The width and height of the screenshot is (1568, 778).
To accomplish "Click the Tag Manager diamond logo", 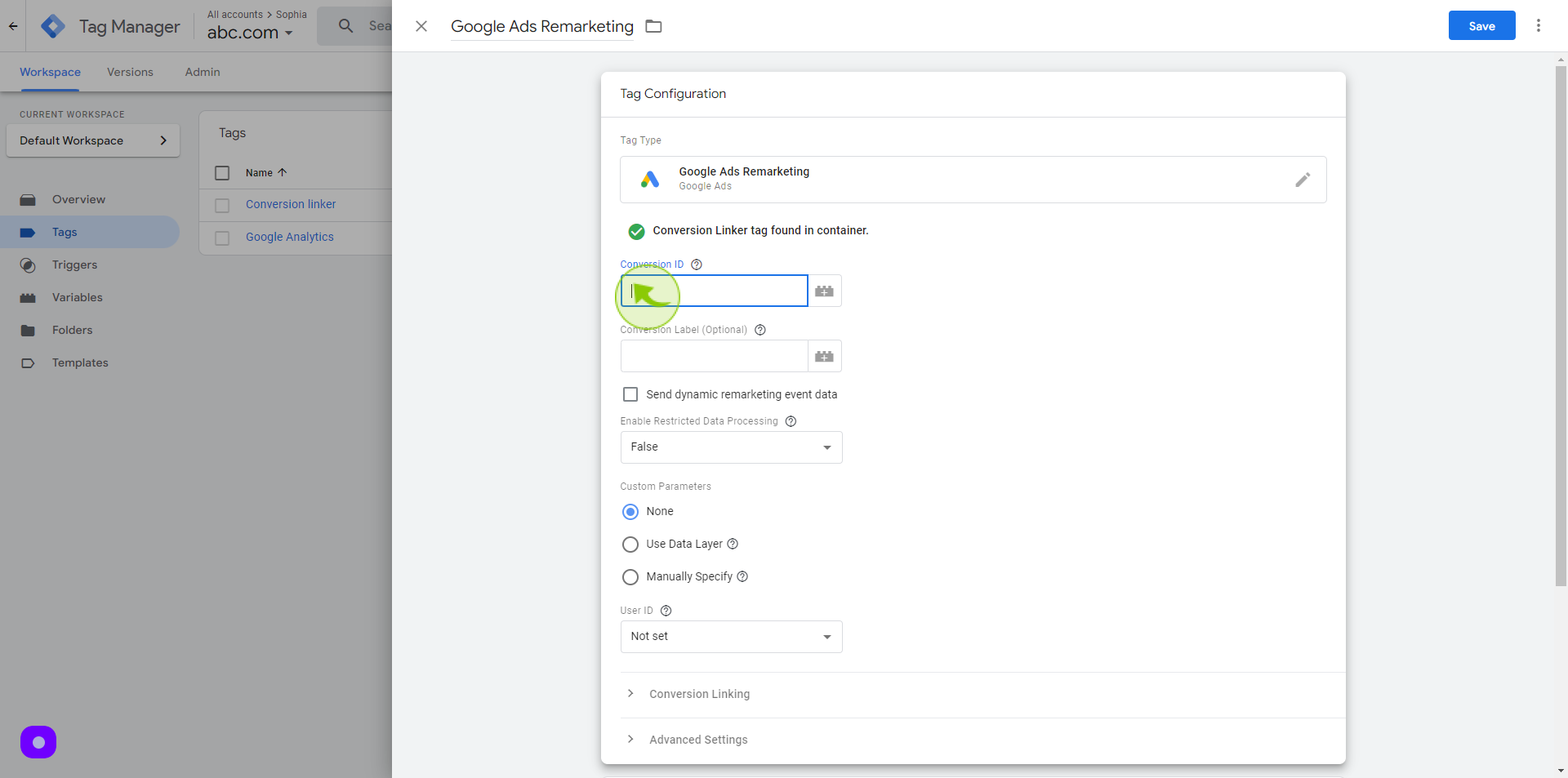I will (x=53, y=26).
